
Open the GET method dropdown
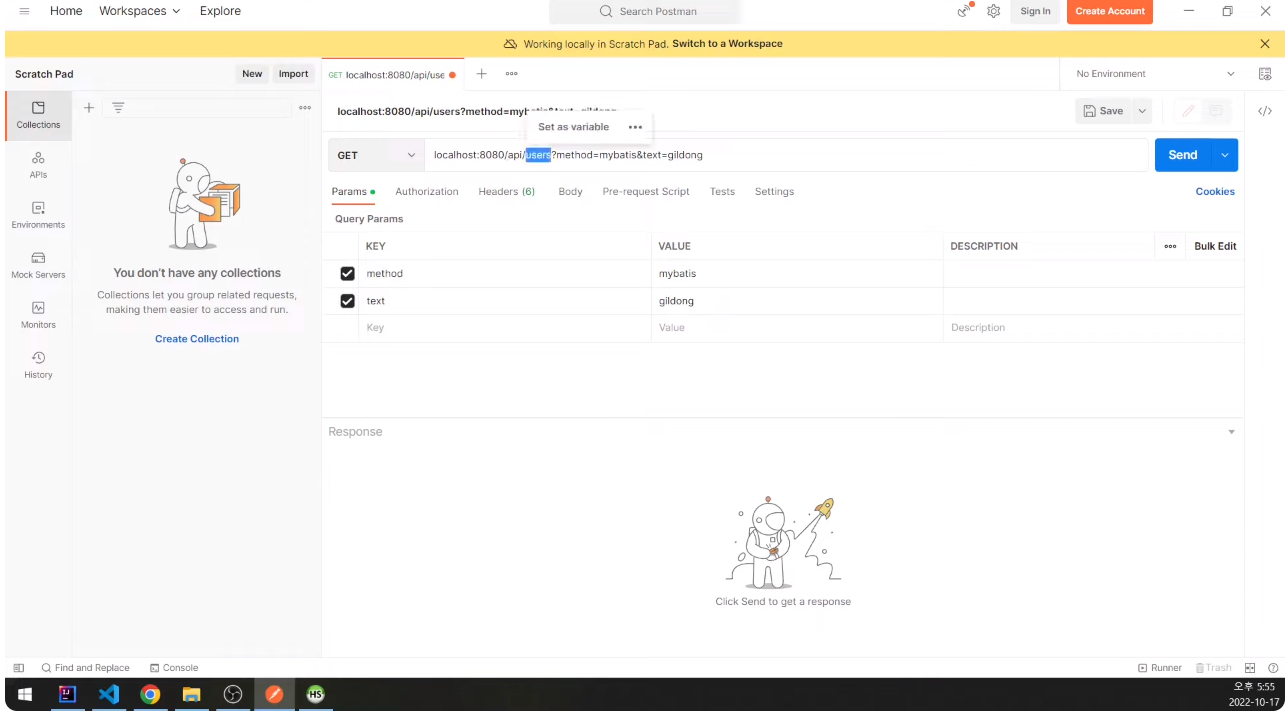tap(376, 155)
